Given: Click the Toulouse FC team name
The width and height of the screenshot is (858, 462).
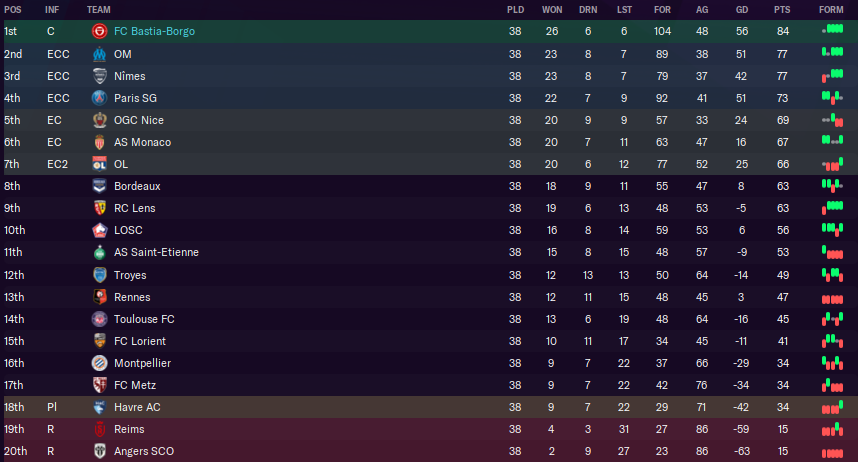Looking at the screenshot, I should (144, 319).
